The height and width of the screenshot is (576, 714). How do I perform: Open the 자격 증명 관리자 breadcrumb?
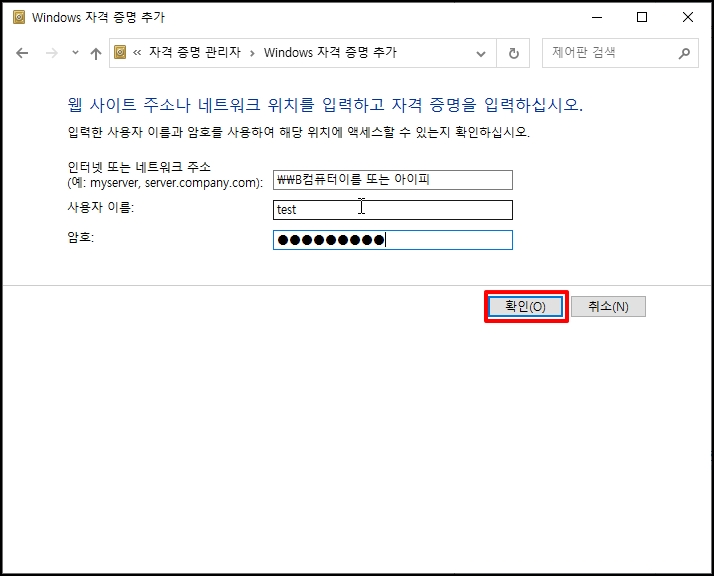(x=195, y=52)
